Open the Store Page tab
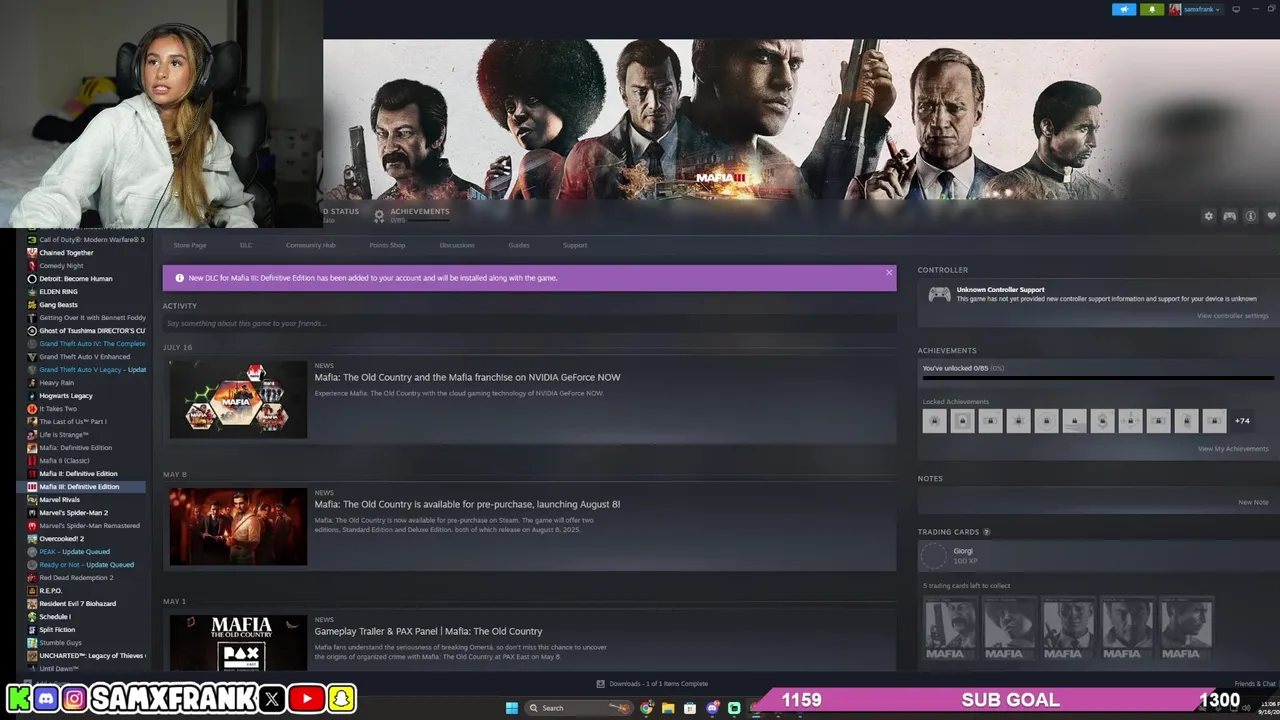The image size is (1280, 720). [190, 245]
